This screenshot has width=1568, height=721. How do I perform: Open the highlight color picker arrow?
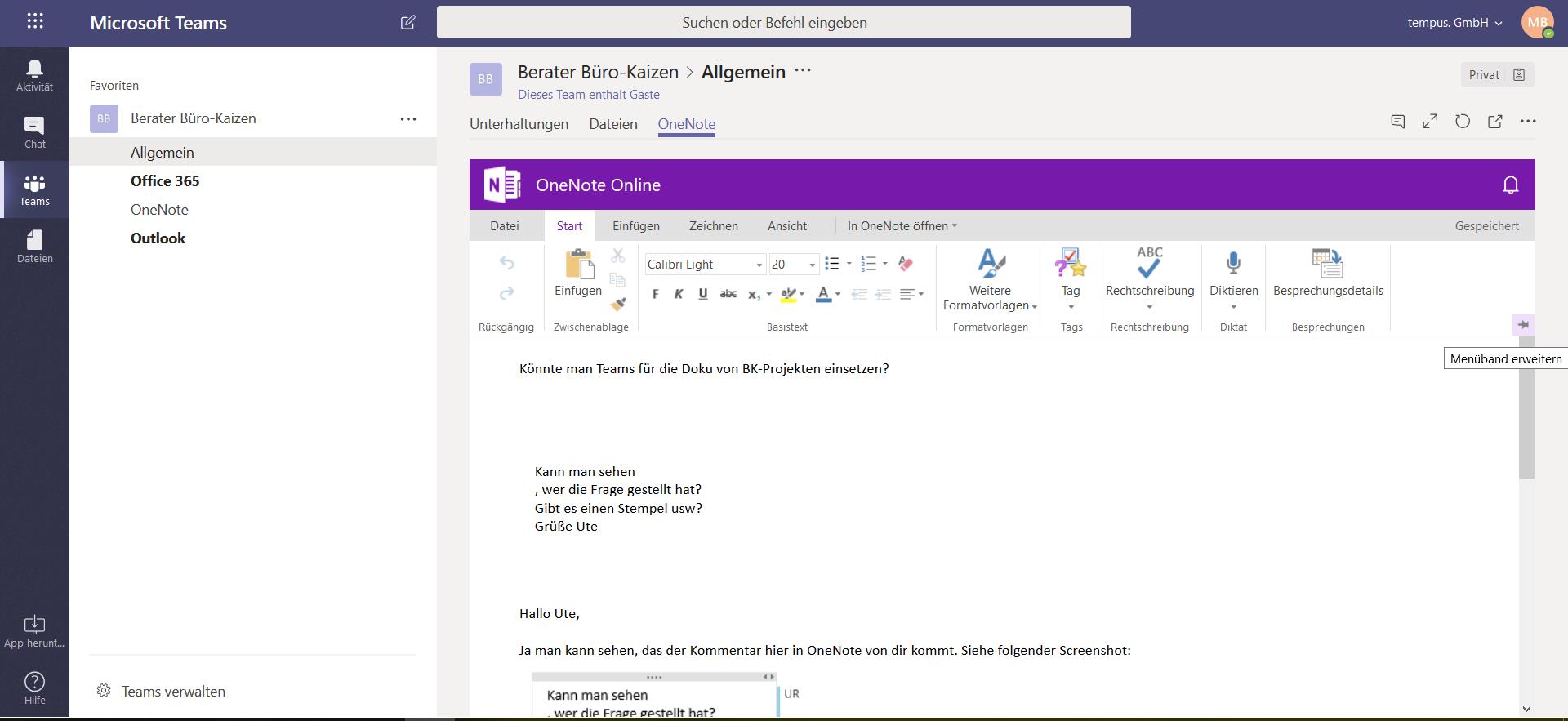[x=802, y=294]
